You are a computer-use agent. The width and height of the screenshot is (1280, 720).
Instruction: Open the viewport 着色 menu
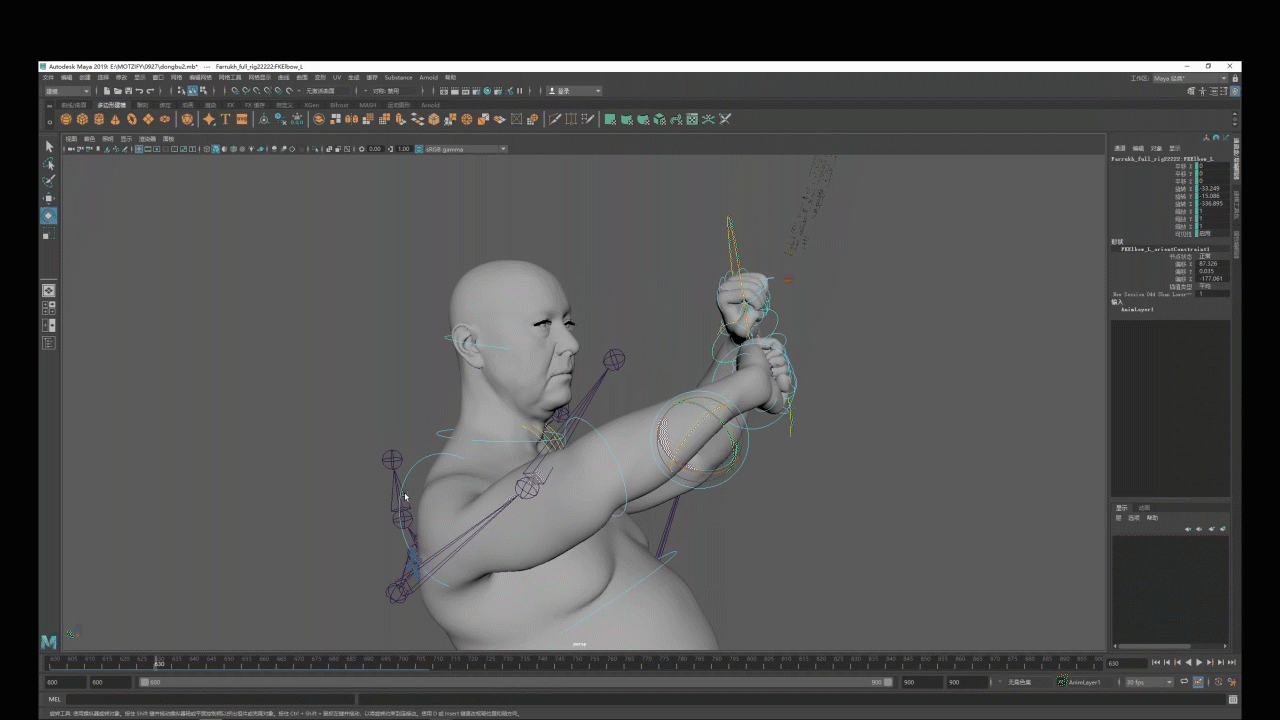[x=90, y=139]
